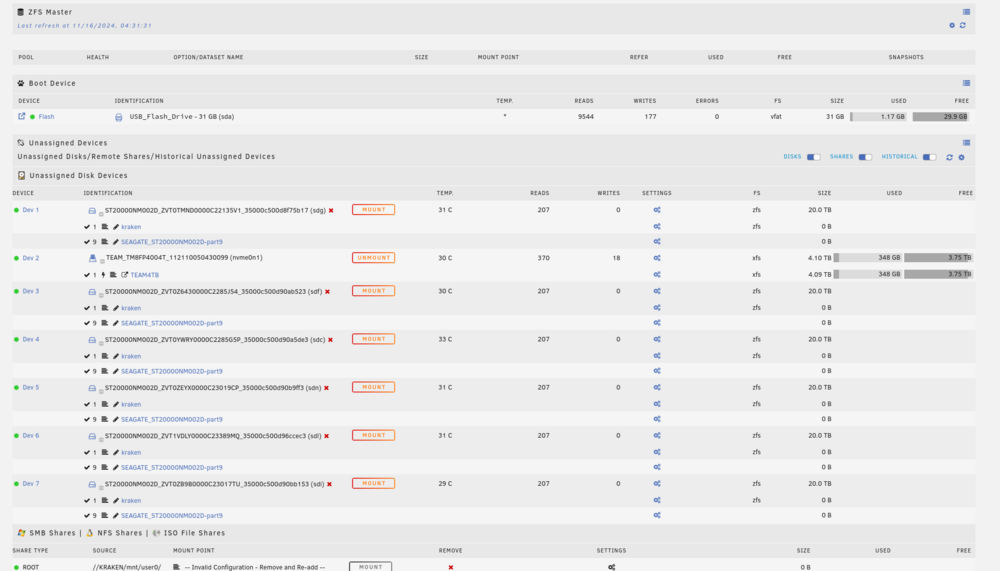Image resolution: width=1000 pixels, height=571 pixels.
Task: Click red X beside Dev 6 (sdl)
Action: coord(327,436)
